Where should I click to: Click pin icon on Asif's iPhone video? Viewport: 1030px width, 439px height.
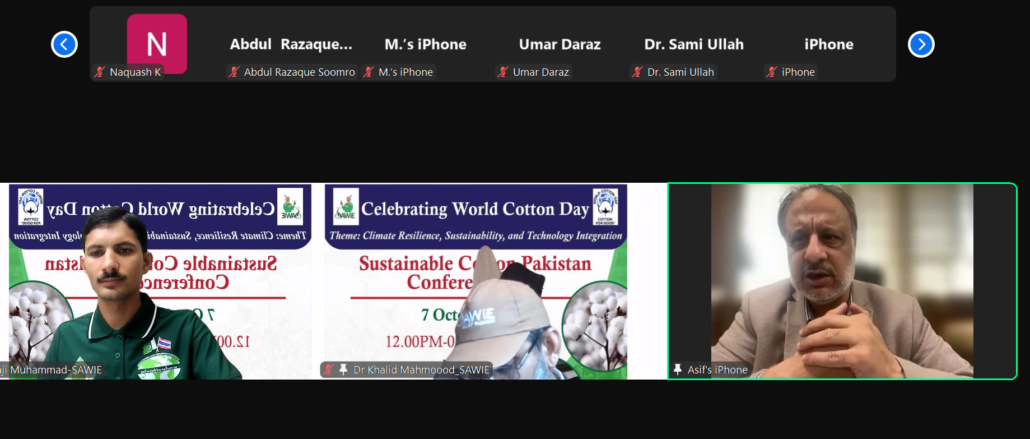tap(678, 370)
